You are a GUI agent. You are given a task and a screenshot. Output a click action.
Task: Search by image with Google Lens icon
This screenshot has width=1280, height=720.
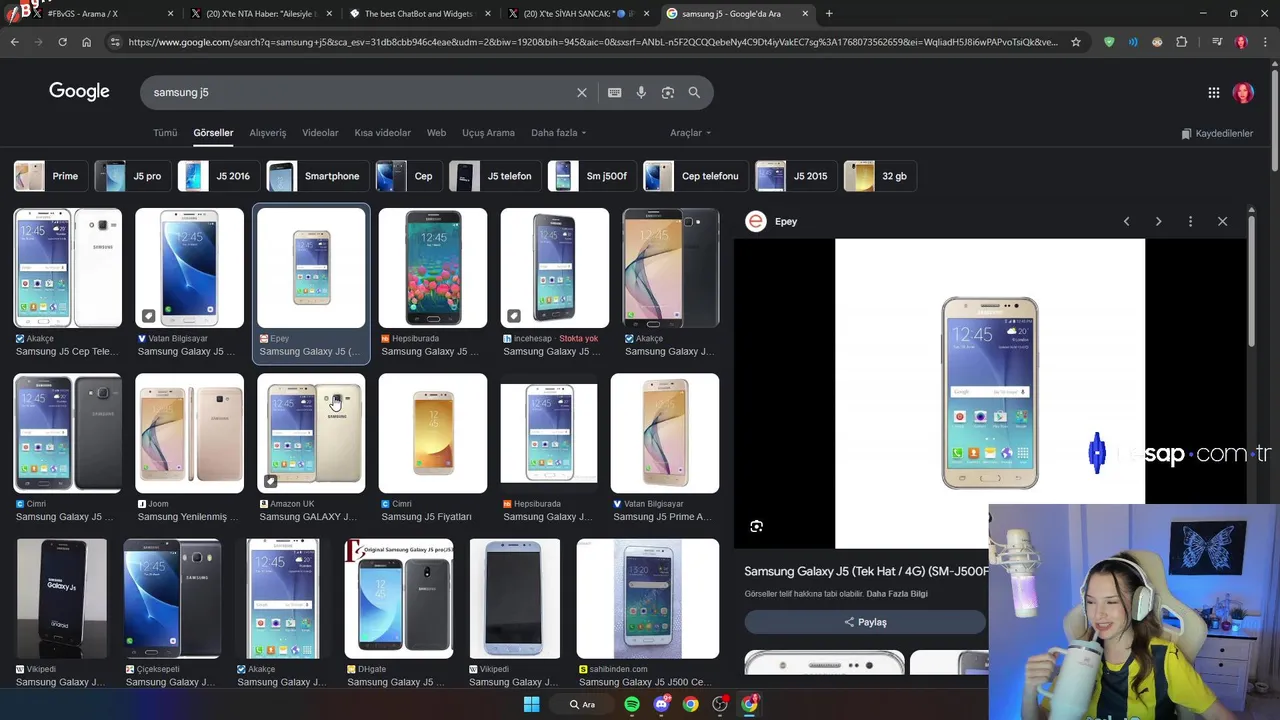[x=668, y=92]
